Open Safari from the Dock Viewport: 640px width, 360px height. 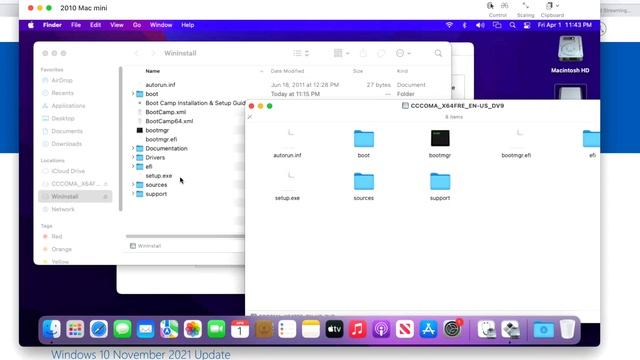point(99,329)
